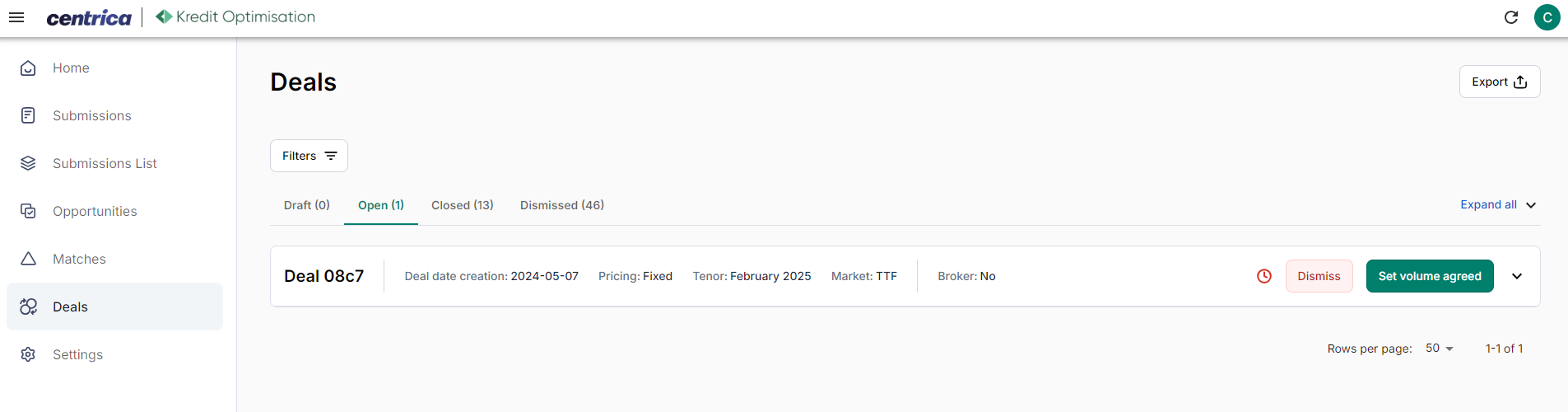Click the red clock icon on Deal 08c7

click(x=1264, y=276)
